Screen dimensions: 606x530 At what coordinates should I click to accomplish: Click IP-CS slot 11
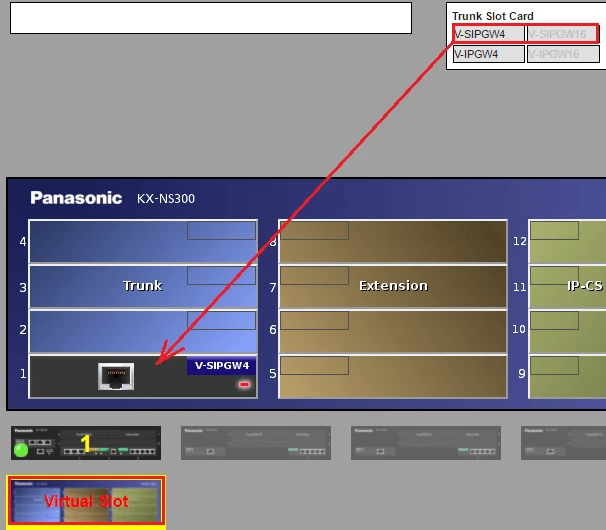point(568,286)
